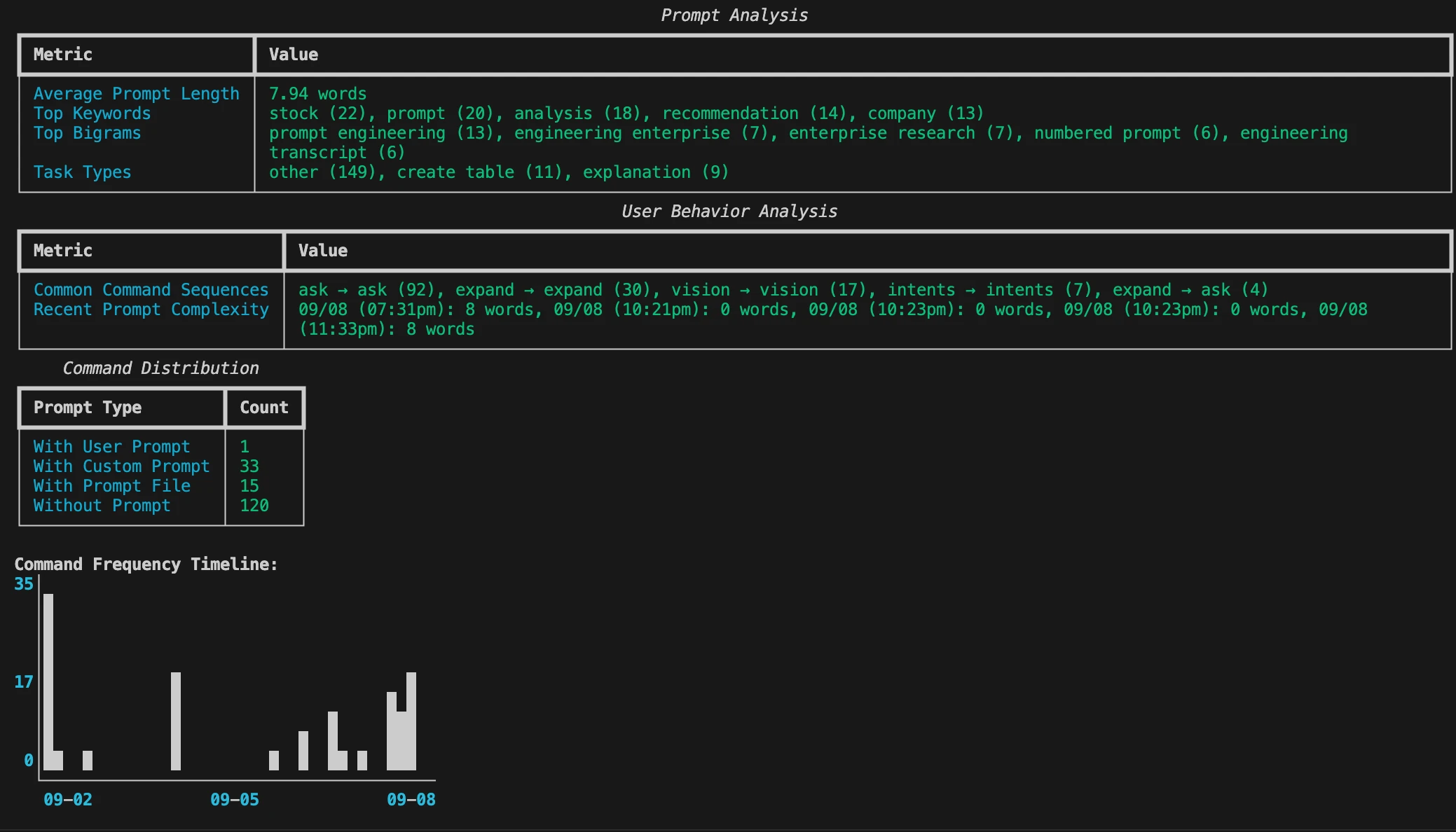Click the Task Types row label
Image resolution: width=1456 pixels, height=832 pixels.
tap(82, 172)
